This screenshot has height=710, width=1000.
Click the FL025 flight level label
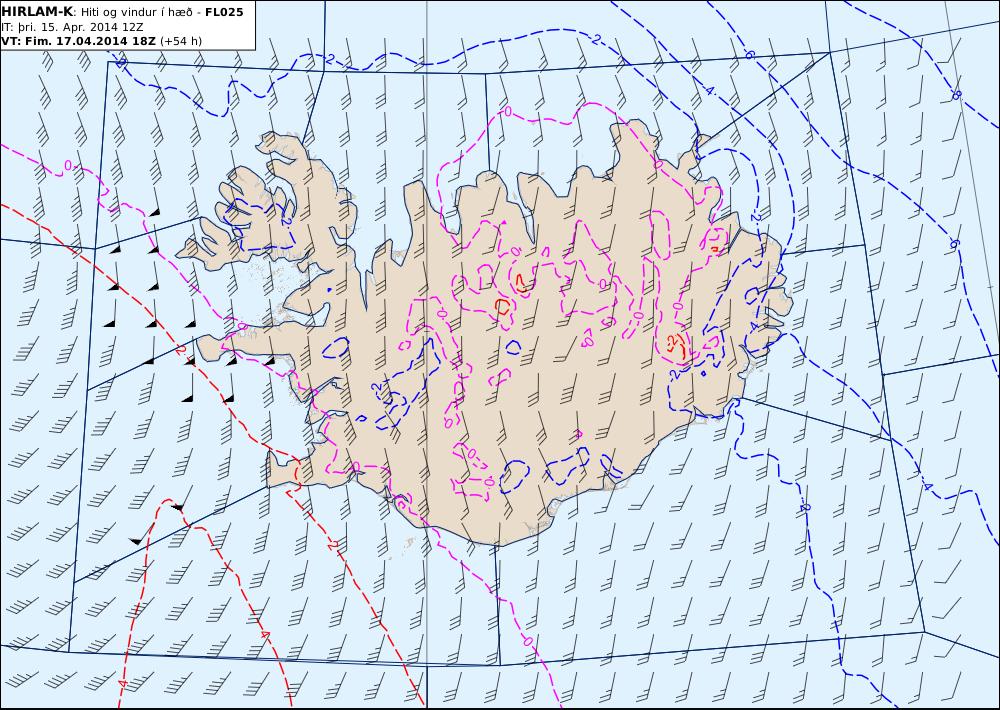224,12
